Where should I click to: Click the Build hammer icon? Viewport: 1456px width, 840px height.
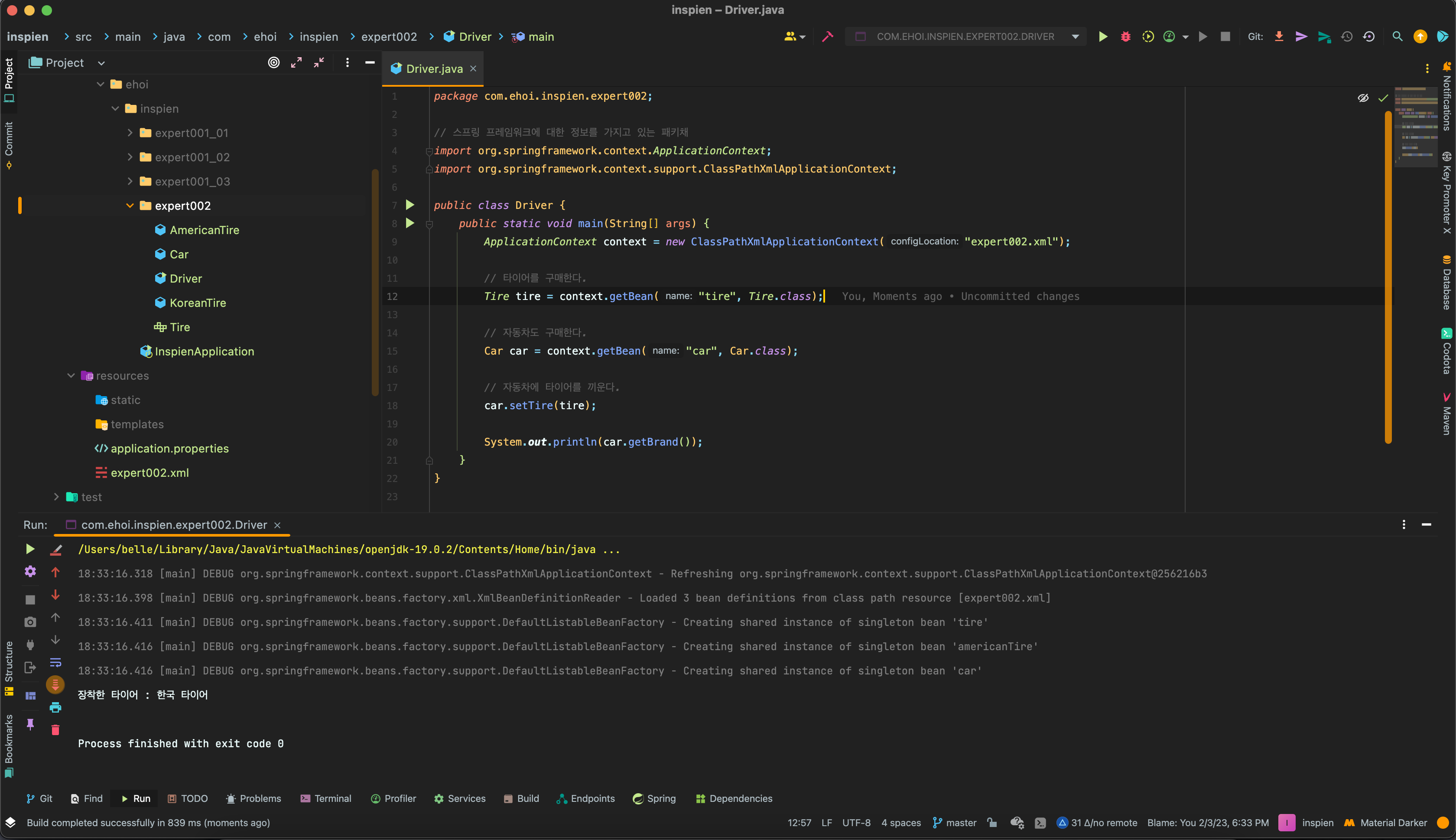click(828, 36)
